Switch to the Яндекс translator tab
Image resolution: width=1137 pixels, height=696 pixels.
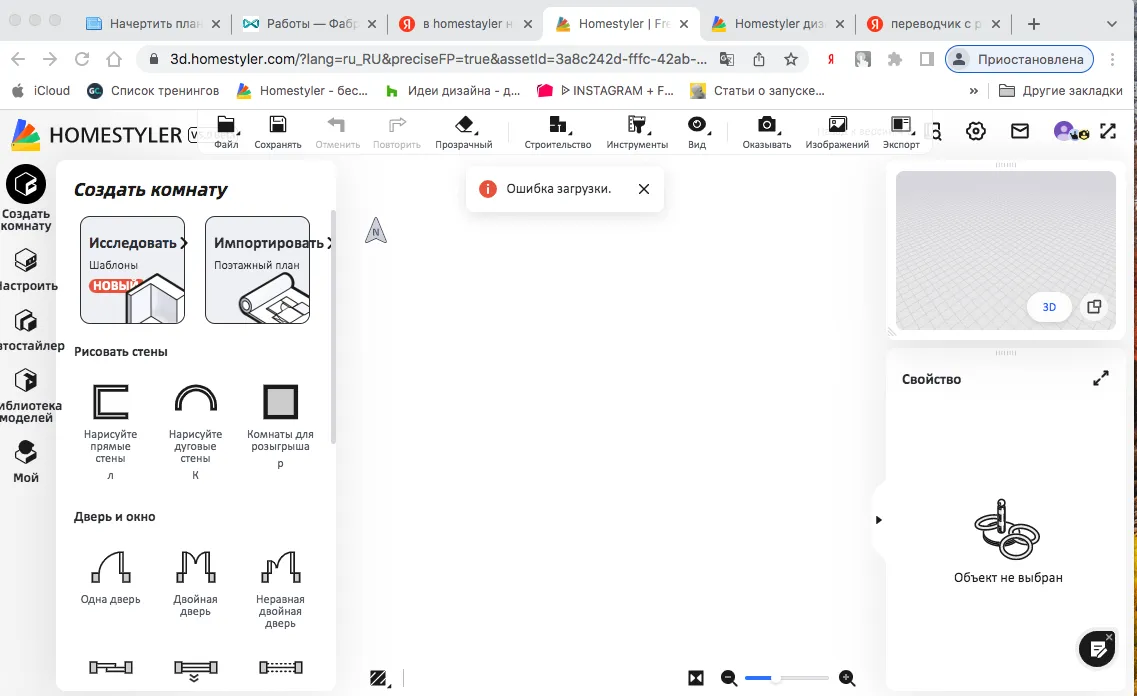pos(932,24)
